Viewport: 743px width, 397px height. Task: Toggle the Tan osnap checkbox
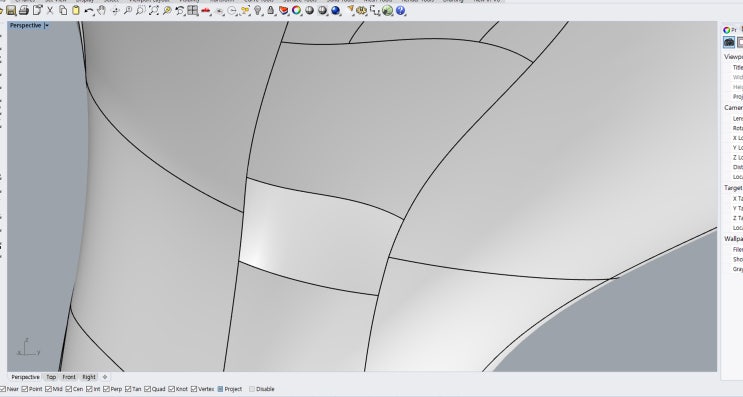point(128,389)
